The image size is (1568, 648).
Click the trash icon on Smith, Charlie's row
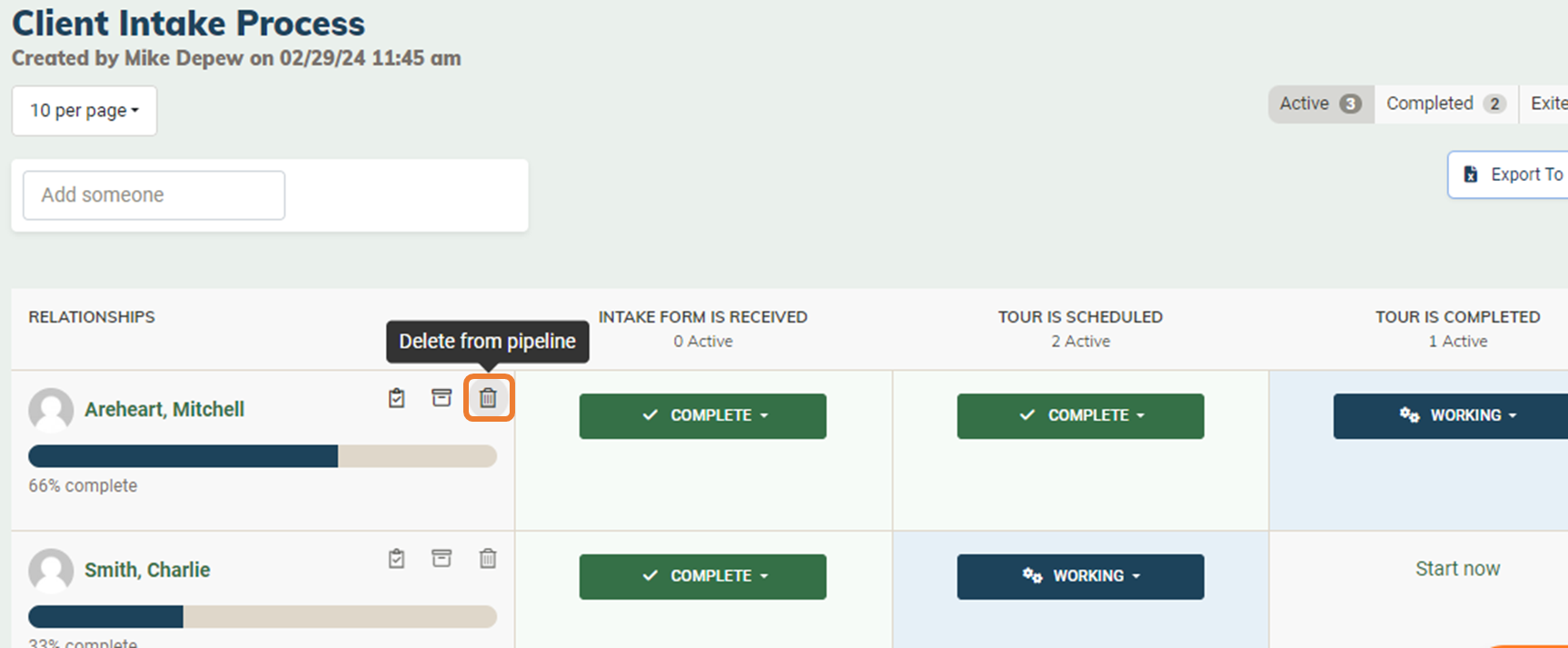[488, 559]
